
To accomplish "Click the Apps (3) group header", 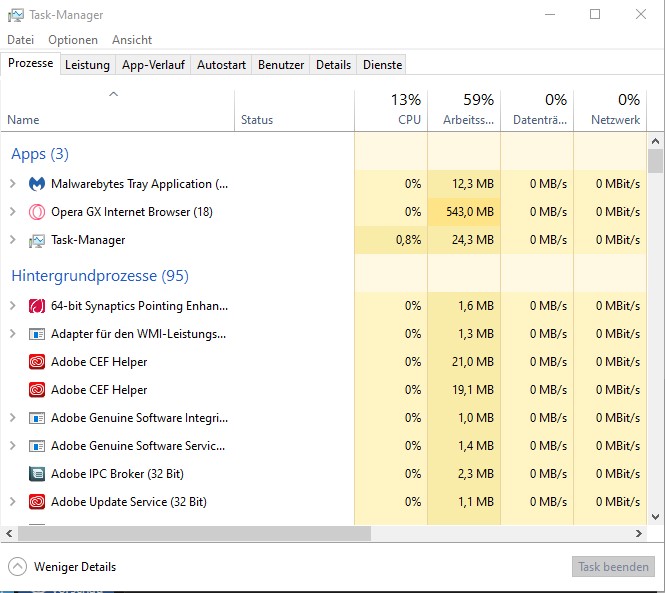I will click(x=40, y=154).
